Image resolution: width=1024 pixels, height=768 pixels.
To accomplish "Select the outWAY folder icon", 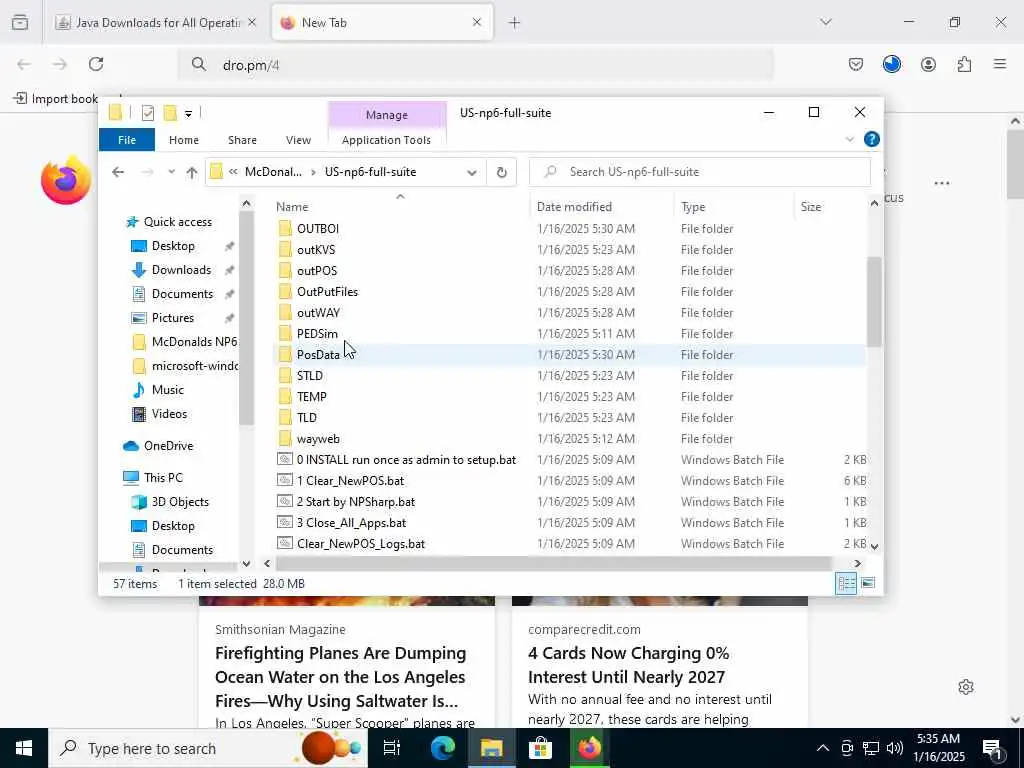I will [x=285, y=312].
